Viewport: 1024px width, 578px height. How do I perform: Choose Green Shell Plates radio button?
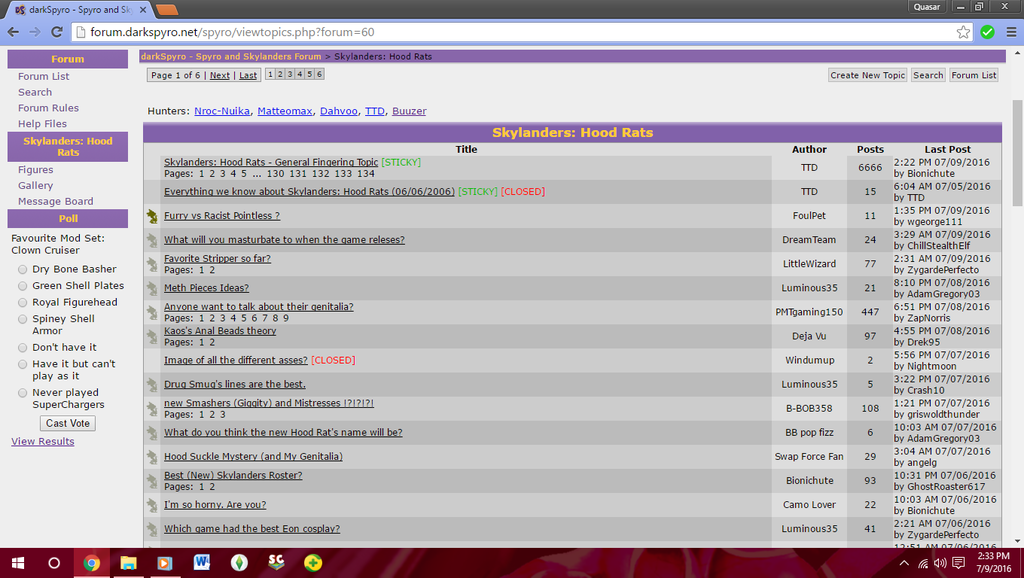20,286
